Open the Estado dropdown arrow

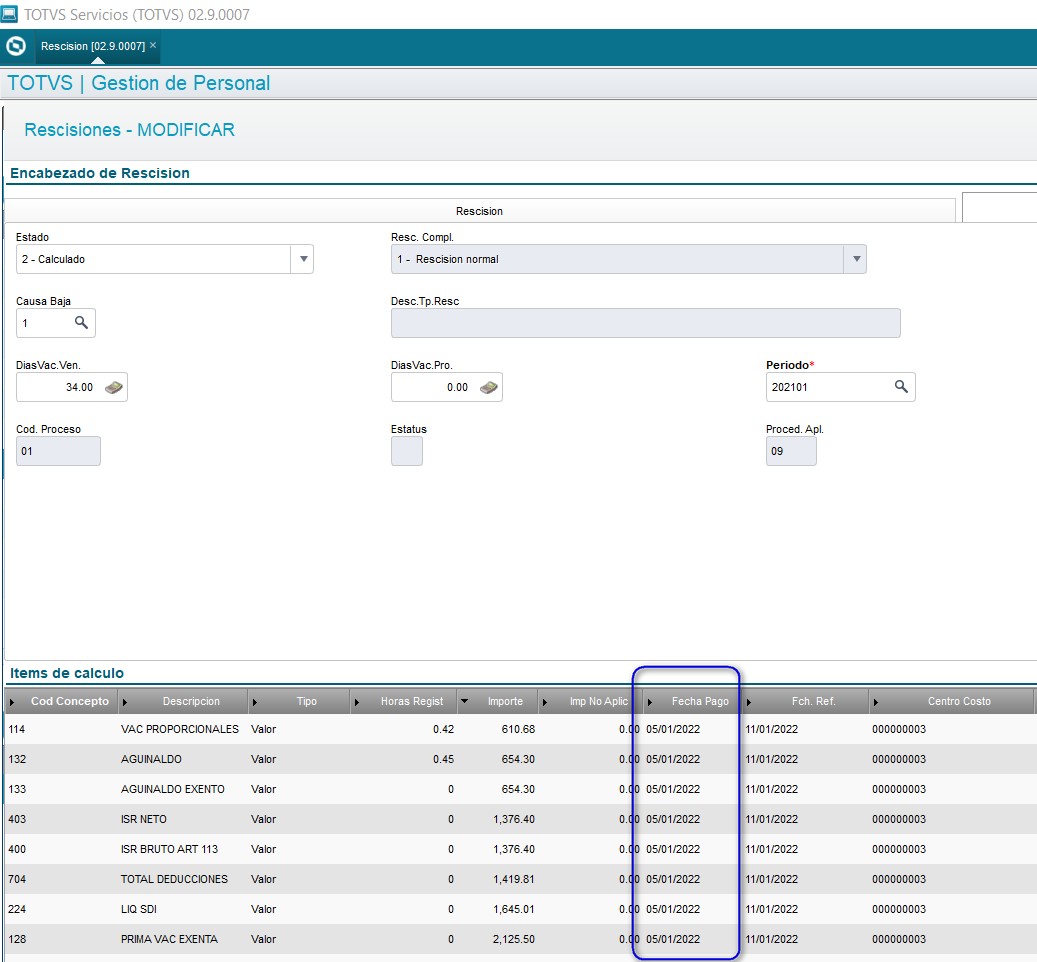tap(303, 259)
